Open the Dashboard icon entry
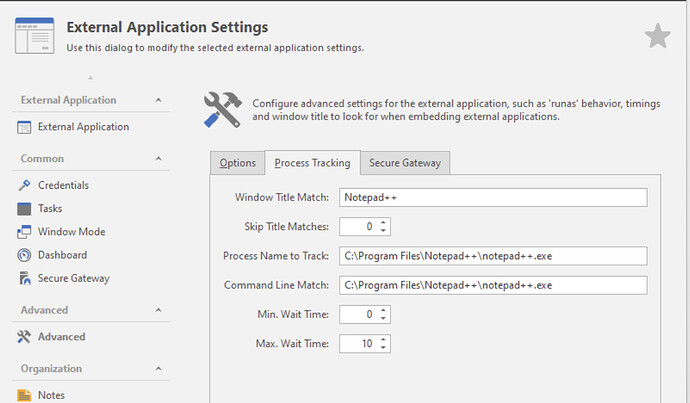 (25, 255)
